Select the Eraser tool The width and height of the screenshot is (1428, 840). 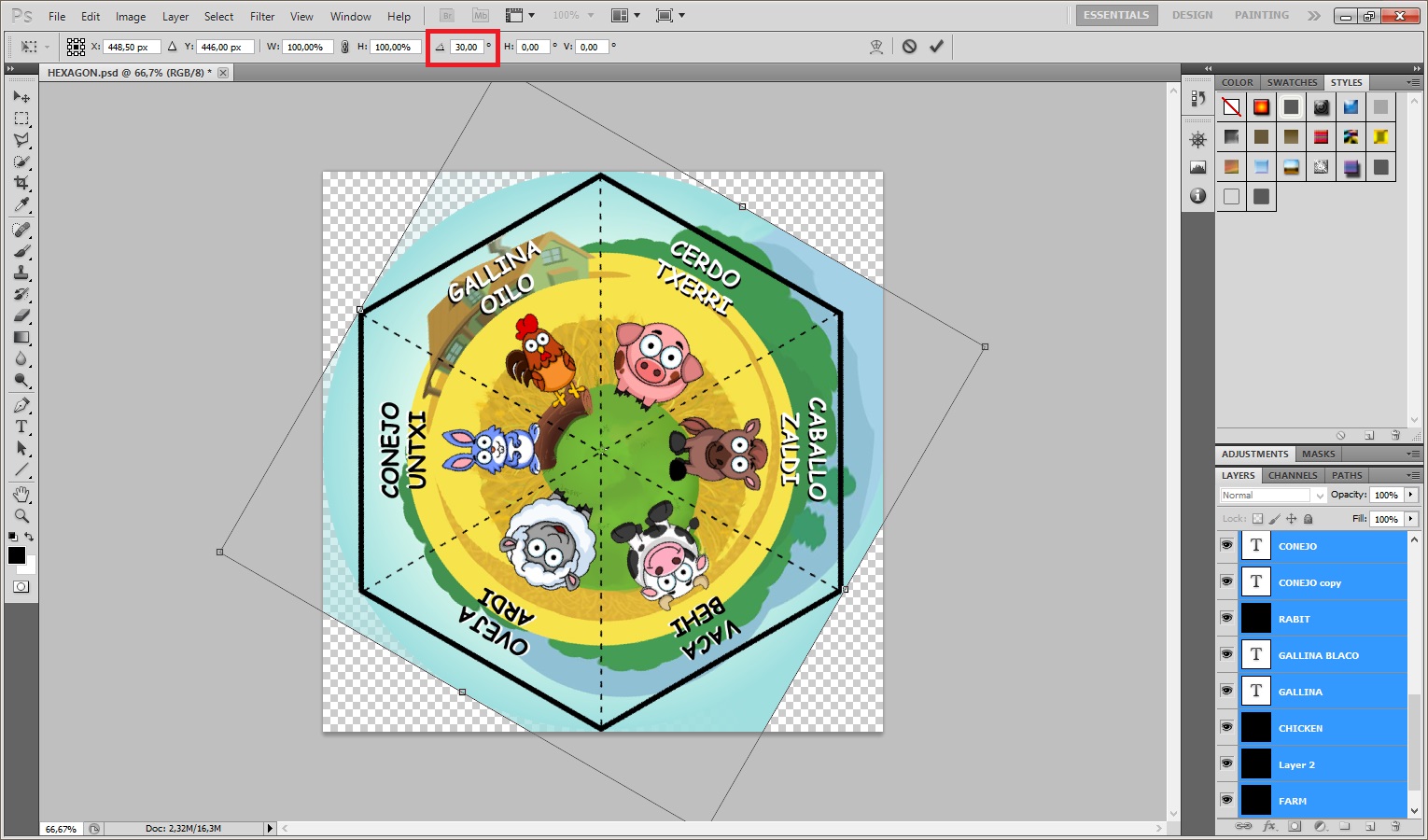(x=21, y=315)
